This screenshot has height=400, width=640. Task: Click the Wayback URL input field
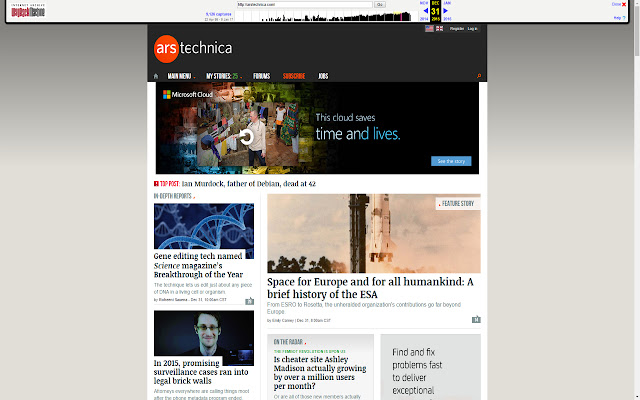(304, 4)
